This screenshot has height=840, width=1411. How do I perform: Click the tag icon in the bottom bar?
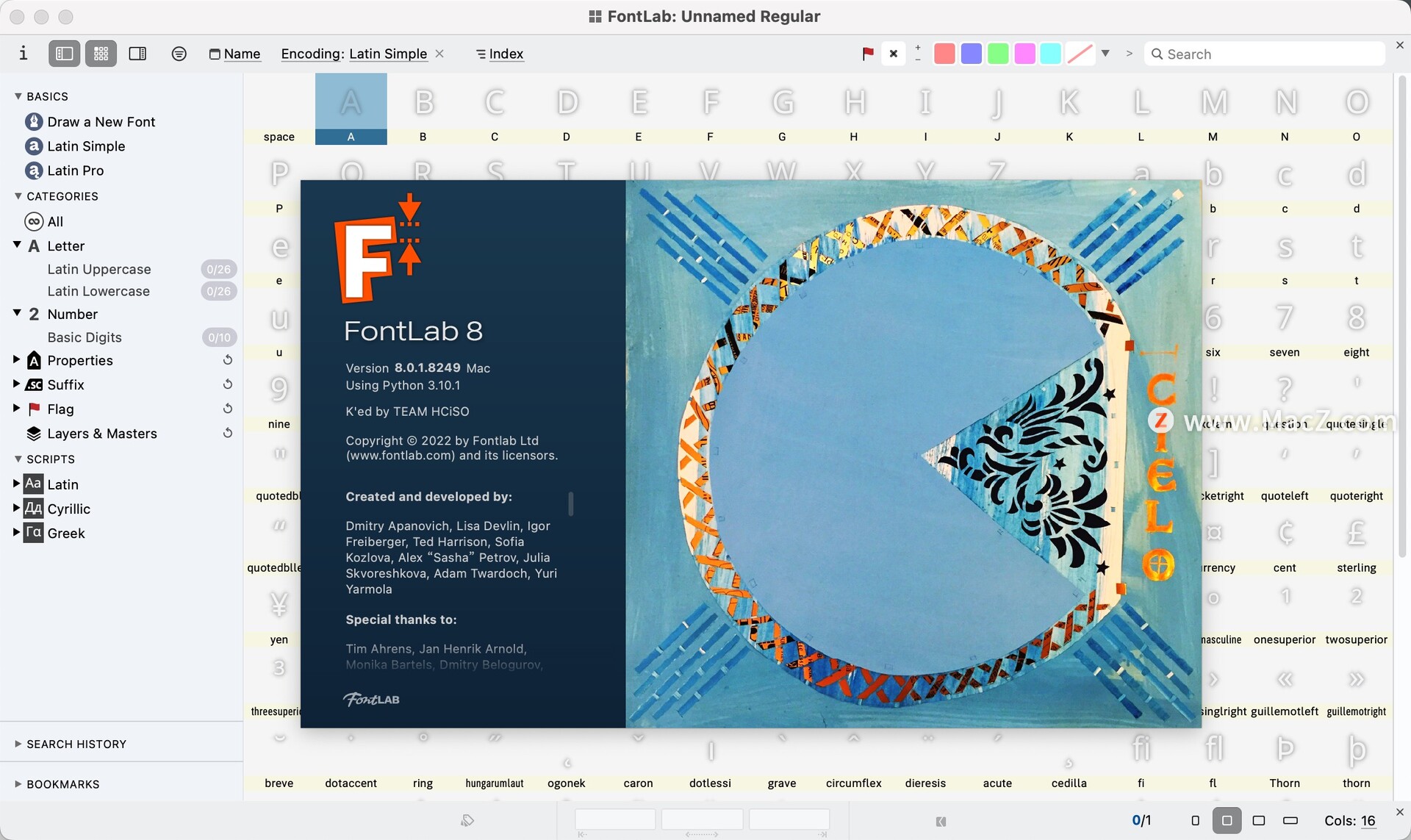[467, 820]
